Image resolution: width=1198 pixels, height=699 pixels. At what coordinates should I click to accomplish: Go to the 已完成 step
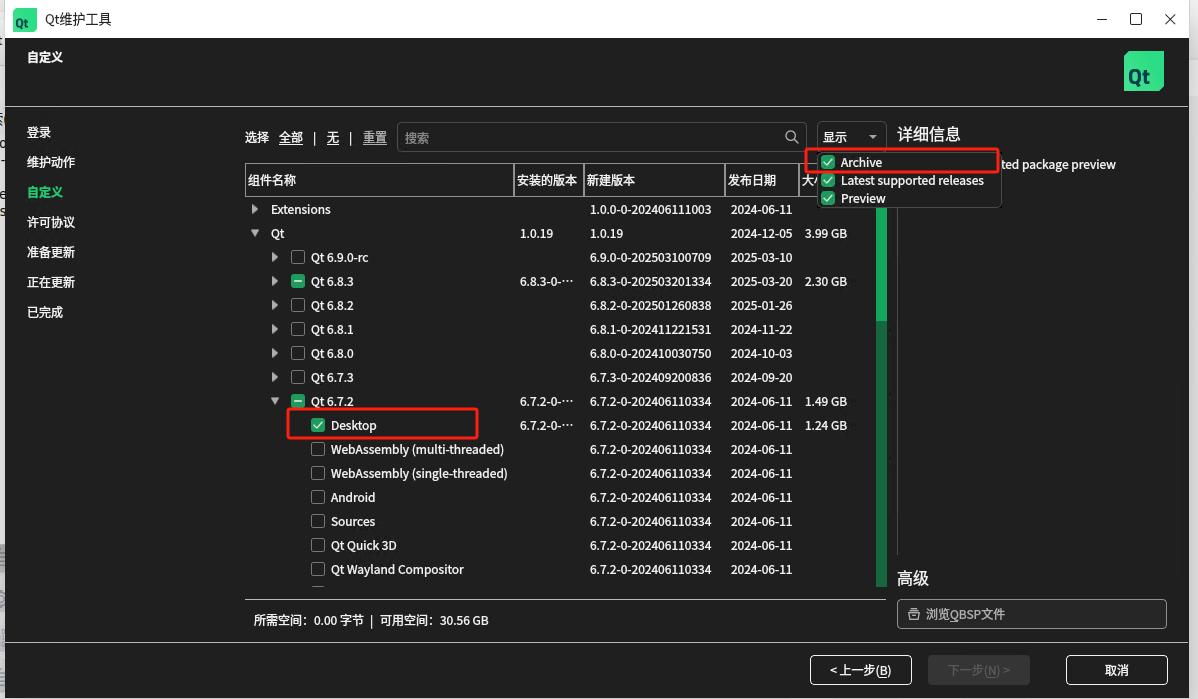(x=45, y=312)
